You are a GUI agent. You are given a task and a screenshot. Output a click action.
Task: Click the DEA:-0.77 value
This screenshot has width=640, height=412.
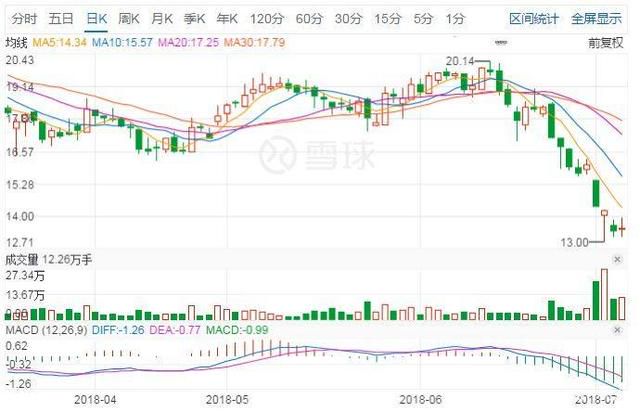click(x=175, y=330)
